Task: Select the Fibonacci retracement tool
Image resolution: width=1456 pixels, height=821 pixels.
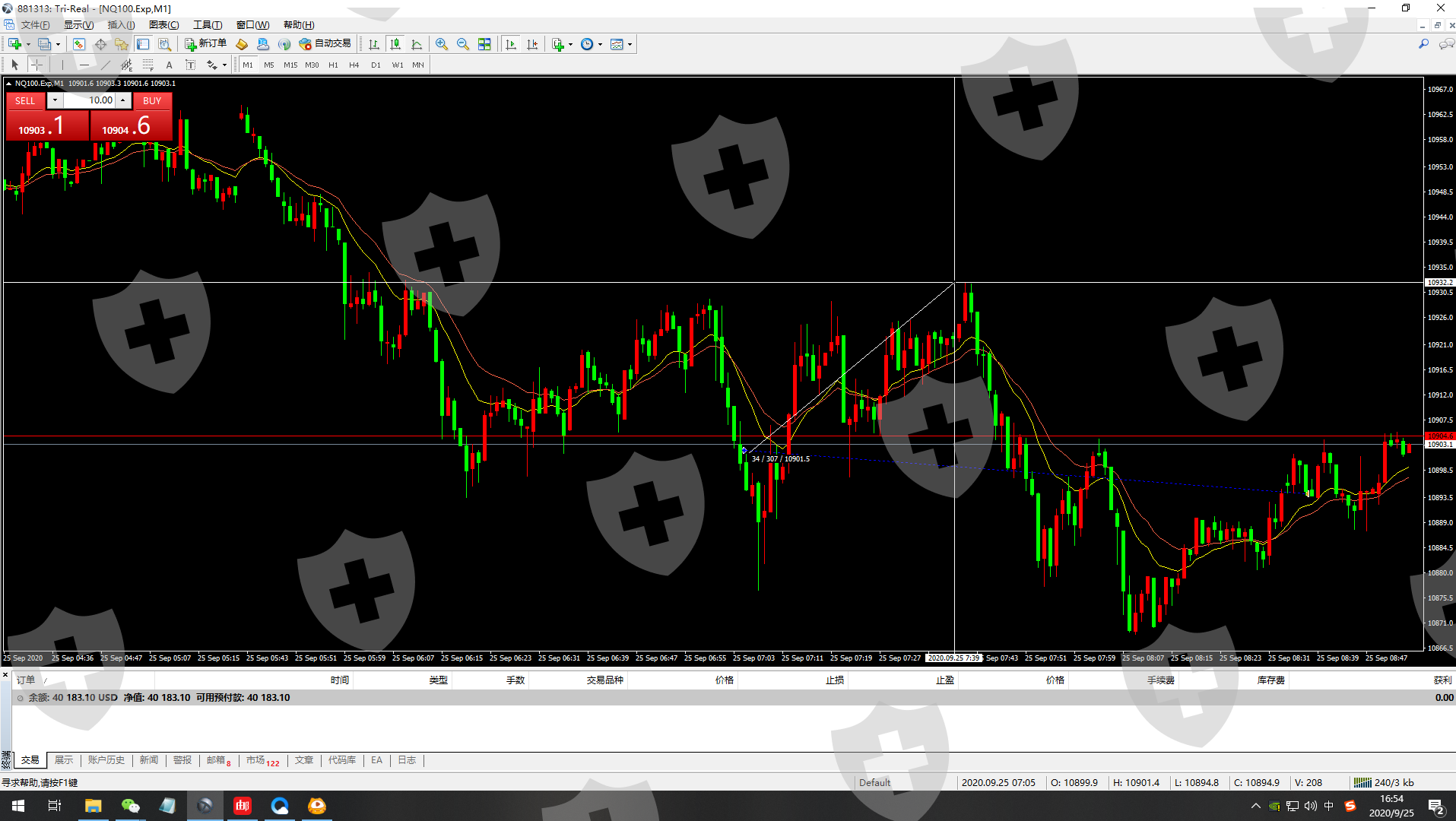Action: (x=148, y=65)
